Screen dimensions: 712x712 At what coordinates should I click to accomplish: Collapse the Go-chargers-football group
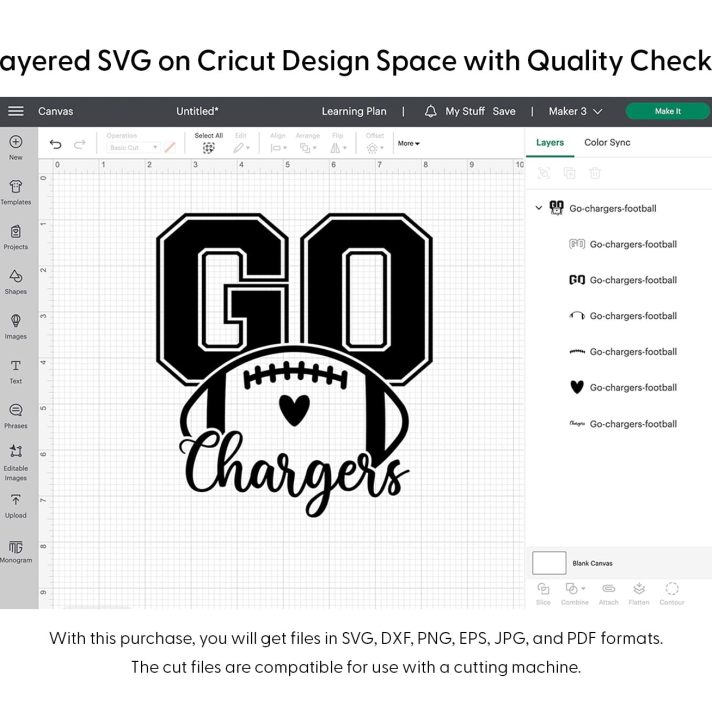point(539,208)
